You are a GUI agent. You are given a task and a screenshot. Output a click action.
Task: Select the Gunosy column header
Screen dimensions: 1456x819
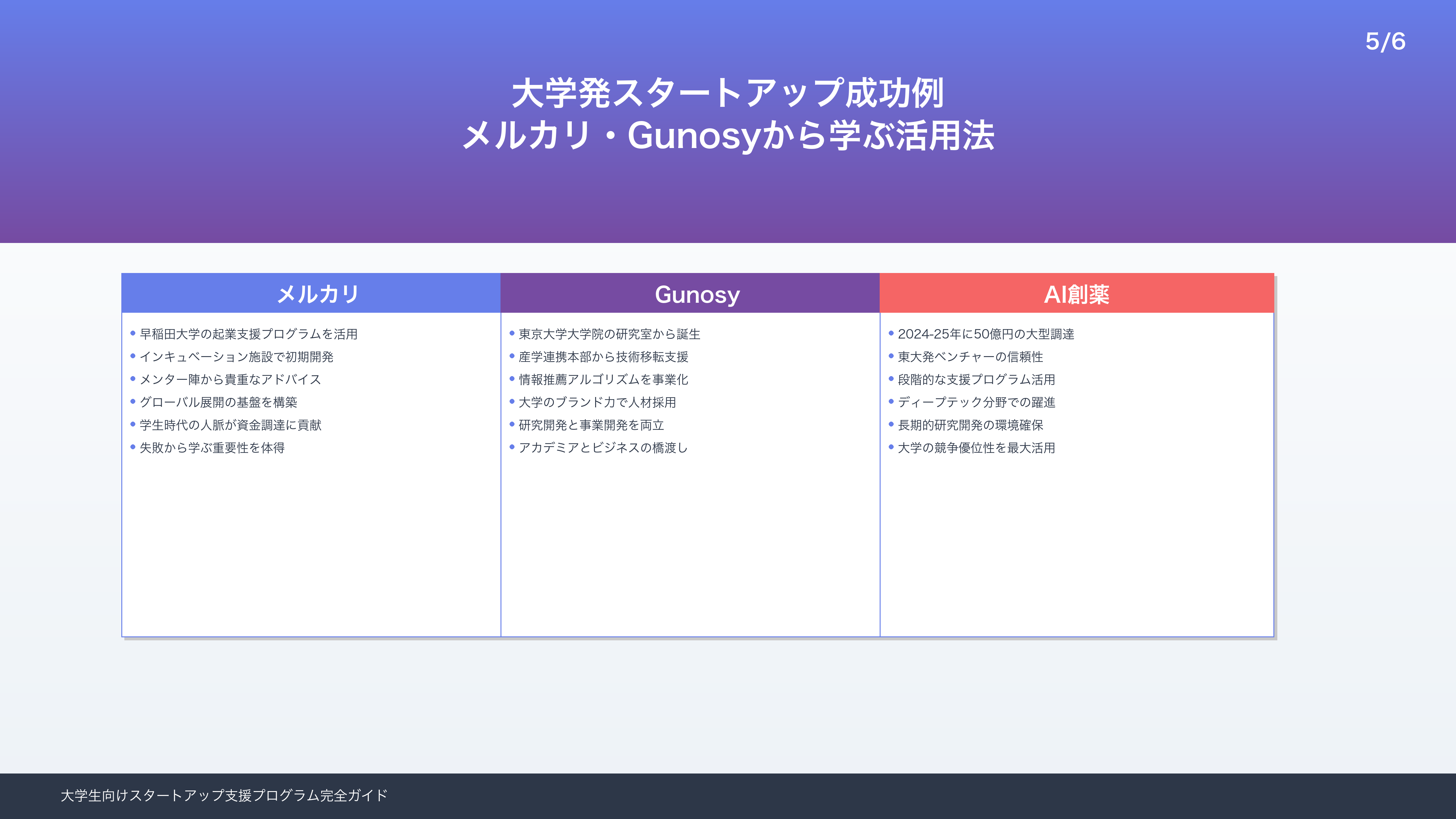point(690,293)
